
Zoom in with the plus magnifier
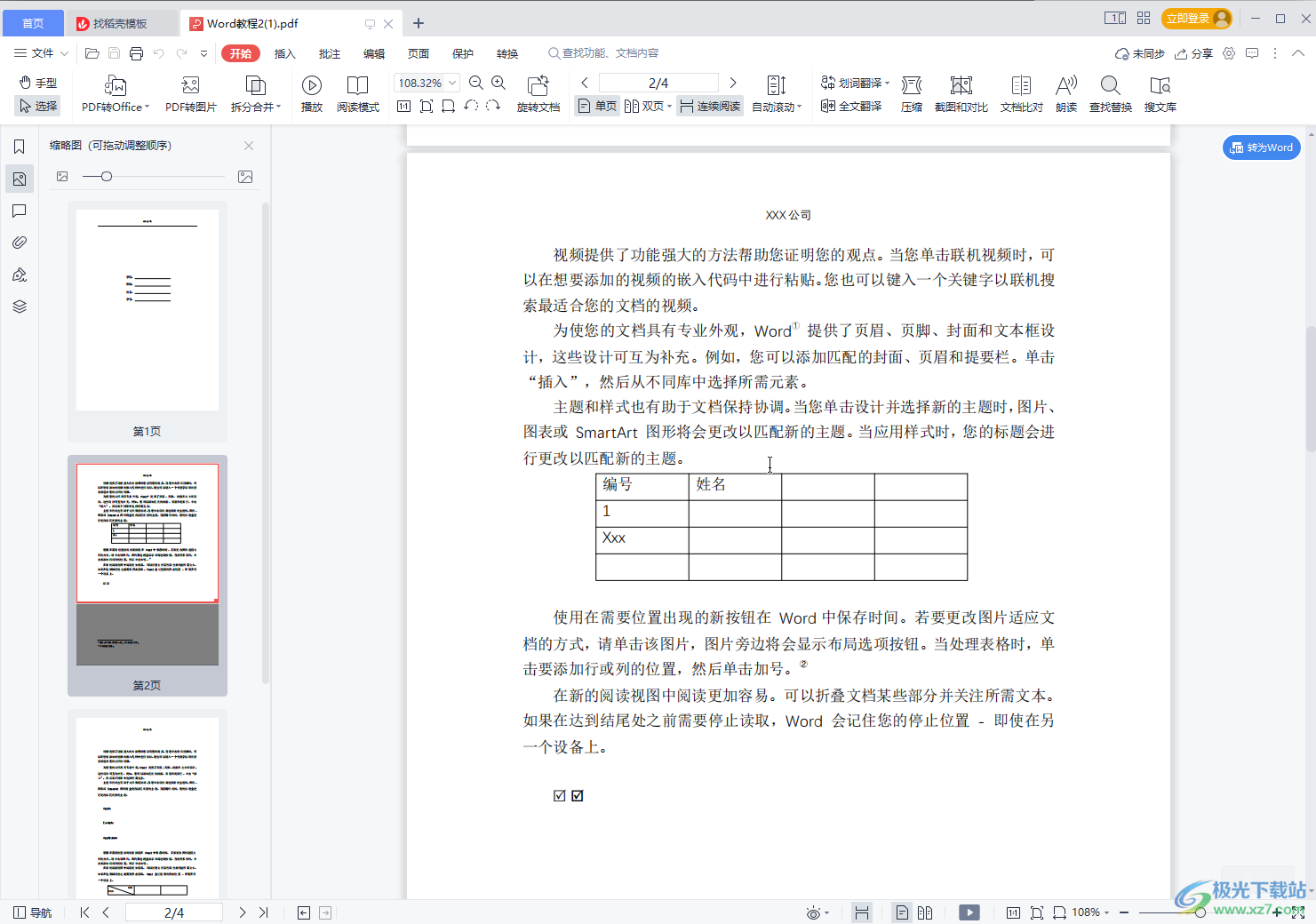(498, 83)
